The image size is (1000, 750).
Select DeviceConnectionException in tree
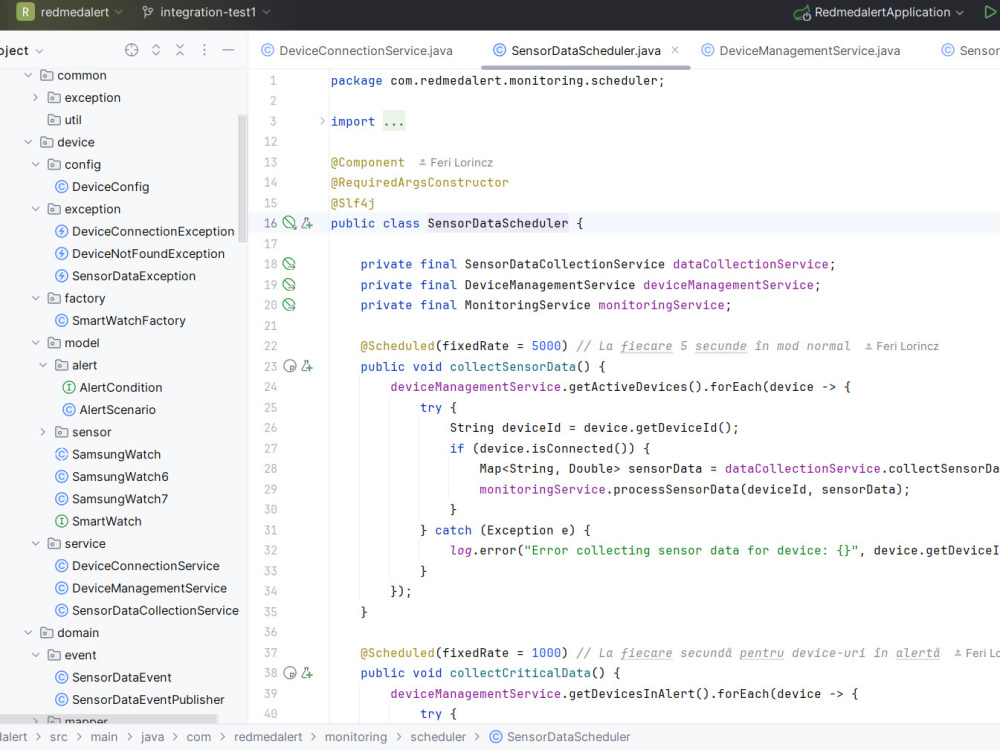pyautogui.click(x=145, y=232)
